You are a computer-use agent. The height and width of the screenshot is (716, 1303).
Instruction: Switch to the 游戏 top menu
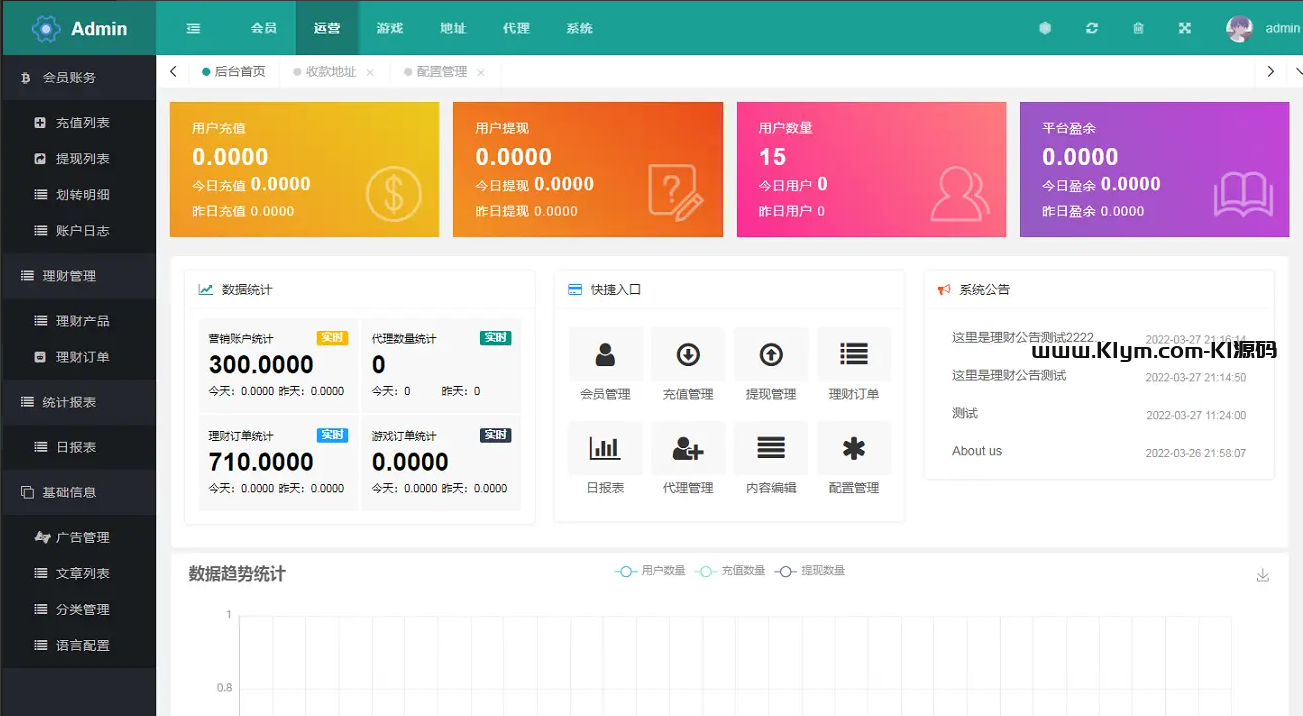(390, 28)
